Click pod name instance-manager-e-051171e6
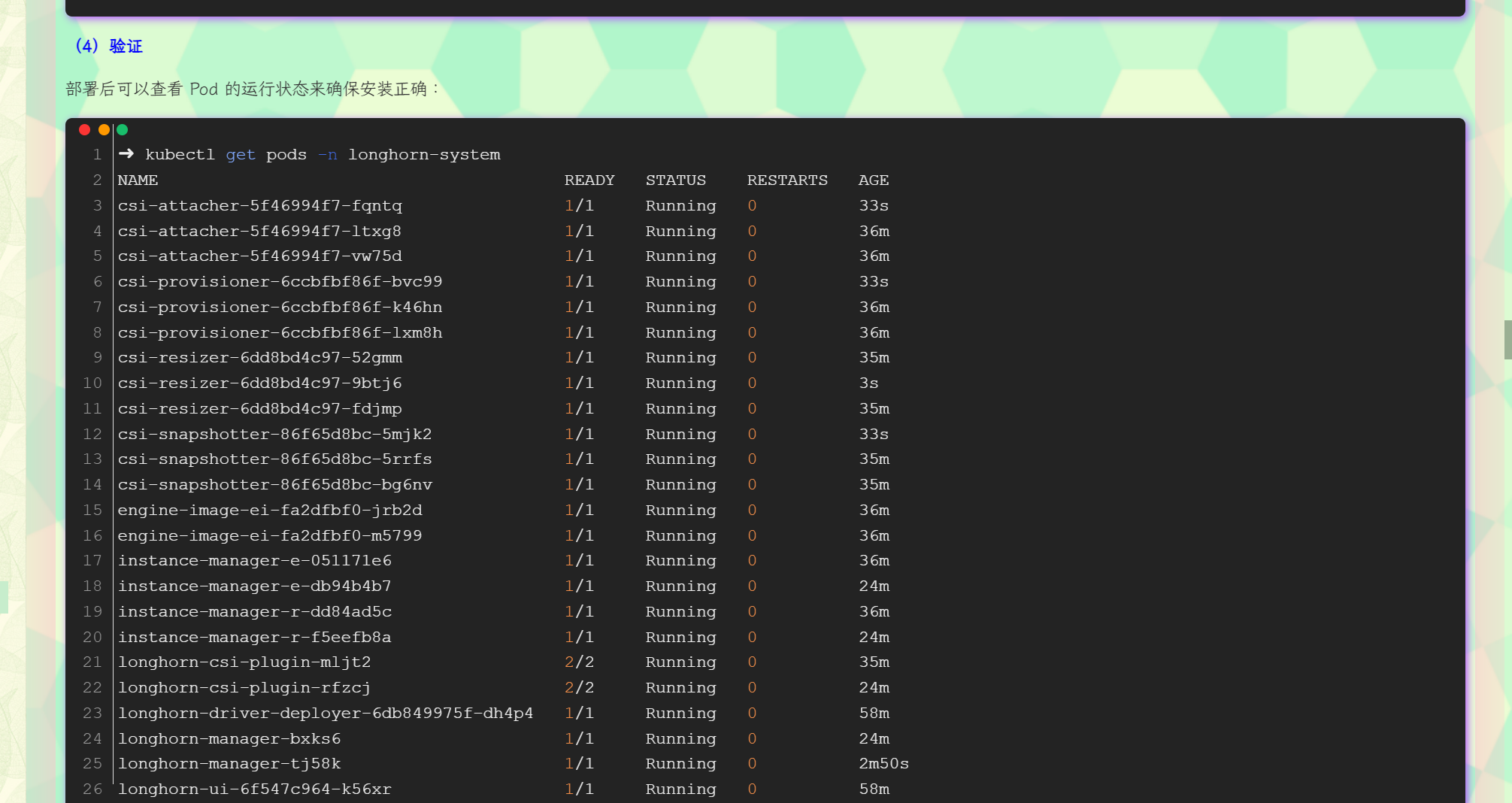The image size is (1512, 803). pyautogui.click(x=255, y=561)
